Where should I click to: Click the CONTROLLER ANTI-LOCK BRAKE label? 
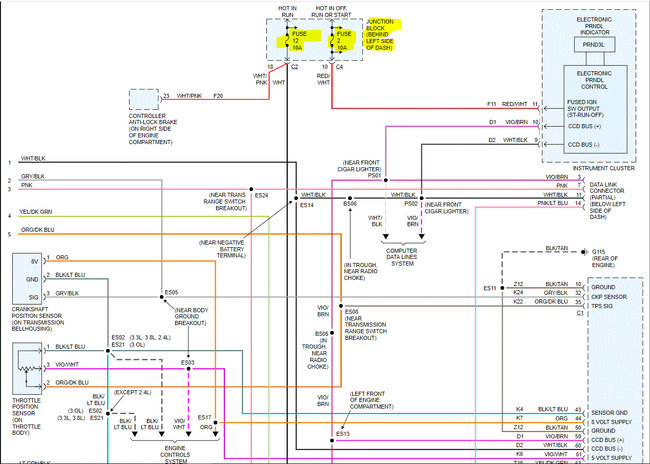(x=153, y=129)
